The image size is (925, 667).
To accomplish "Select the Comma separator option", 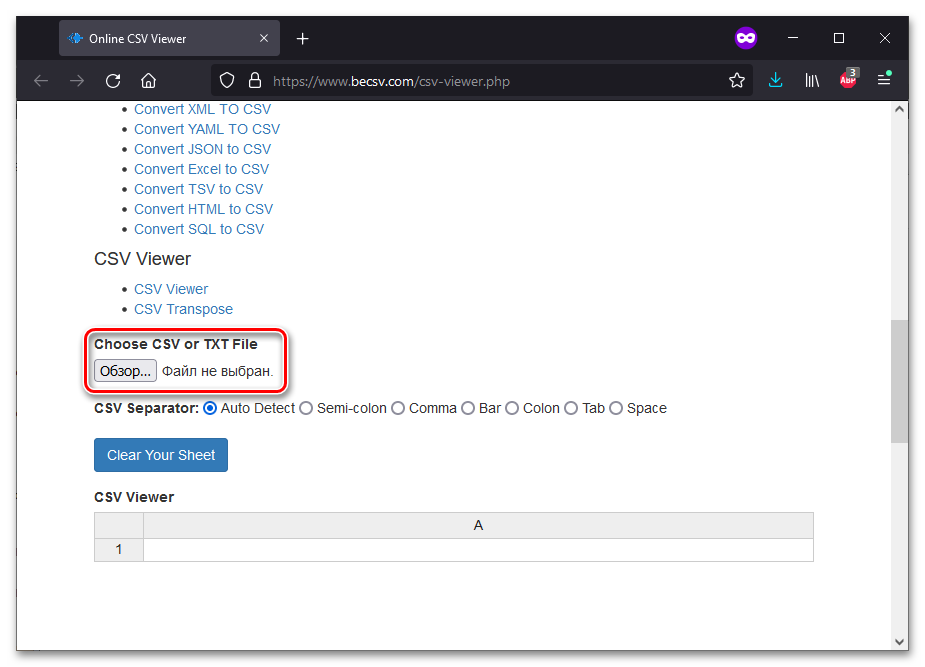I will coord(398,408).
